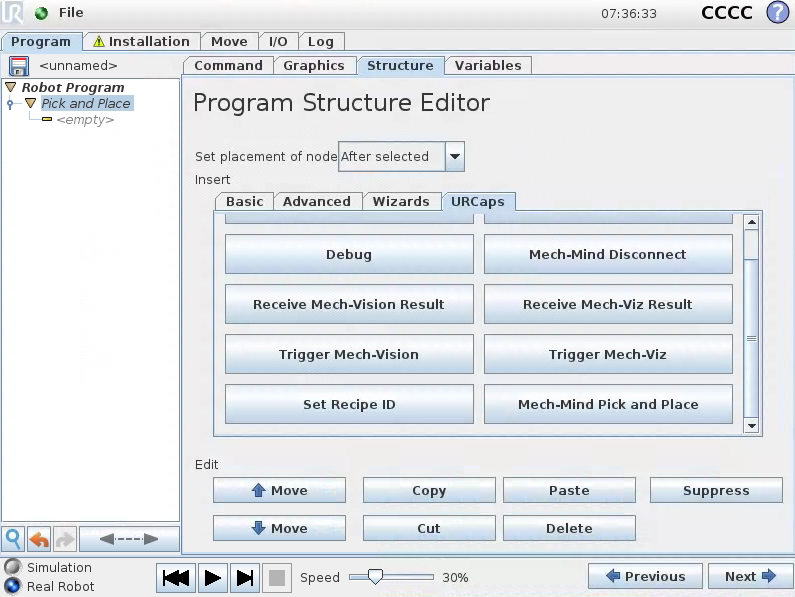Insert Mech-Mind Disconnect node

point(608,254)
